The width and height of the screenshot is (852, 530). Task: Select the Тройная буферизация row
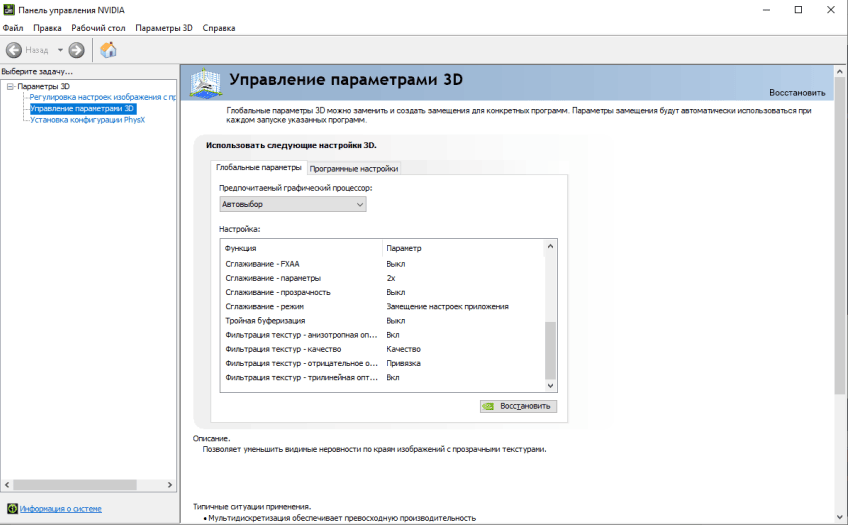384,322
